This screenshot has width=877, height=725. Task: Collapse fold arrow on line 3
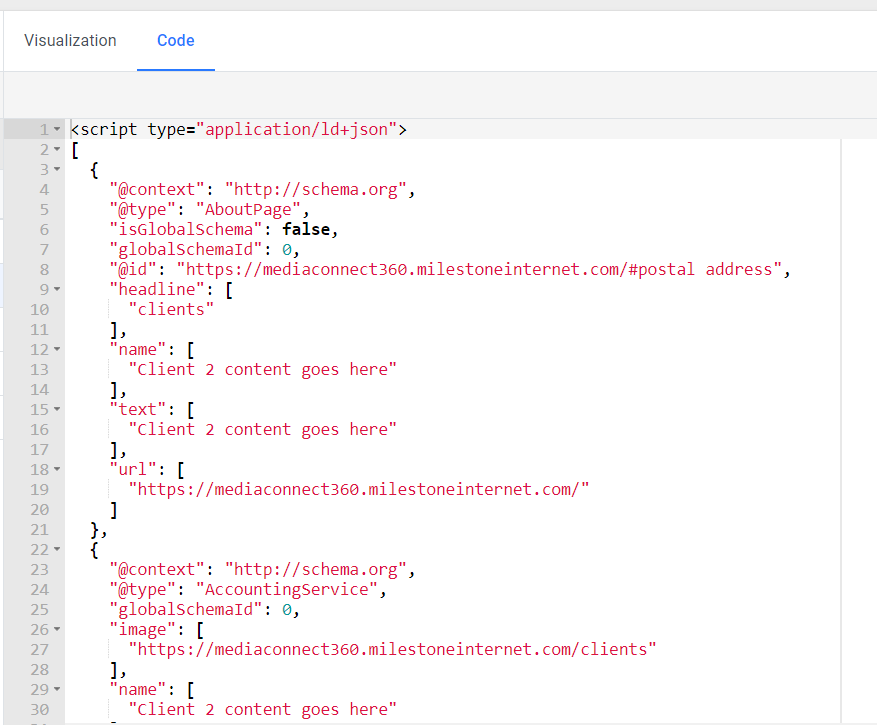click(x=57, y=169)
